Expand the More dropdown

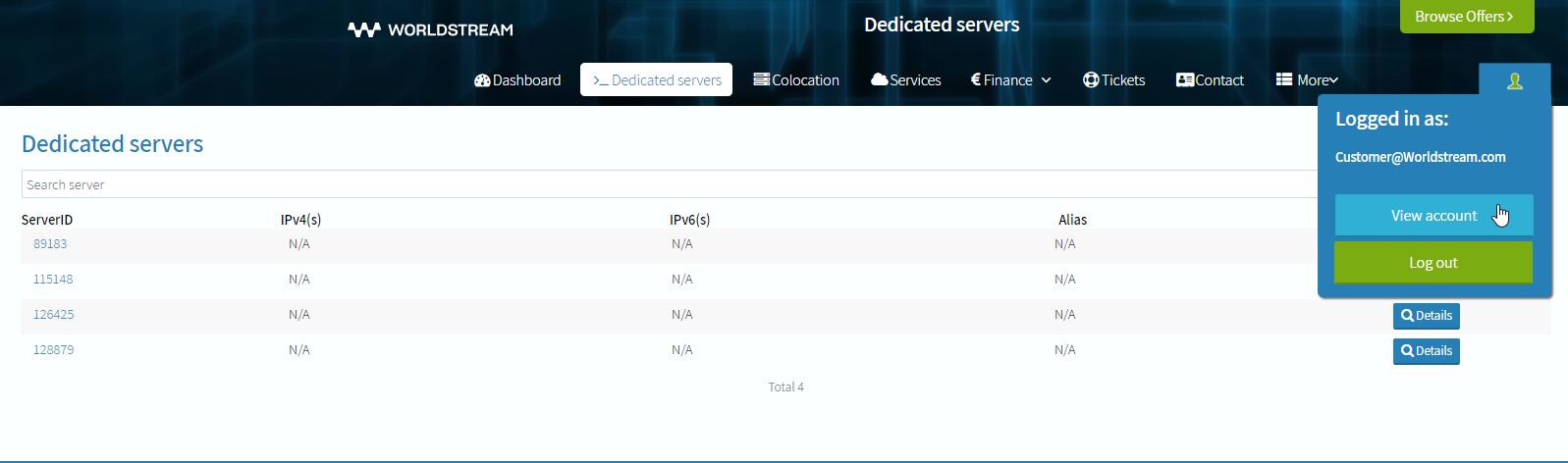click(x=1307, y=80)
